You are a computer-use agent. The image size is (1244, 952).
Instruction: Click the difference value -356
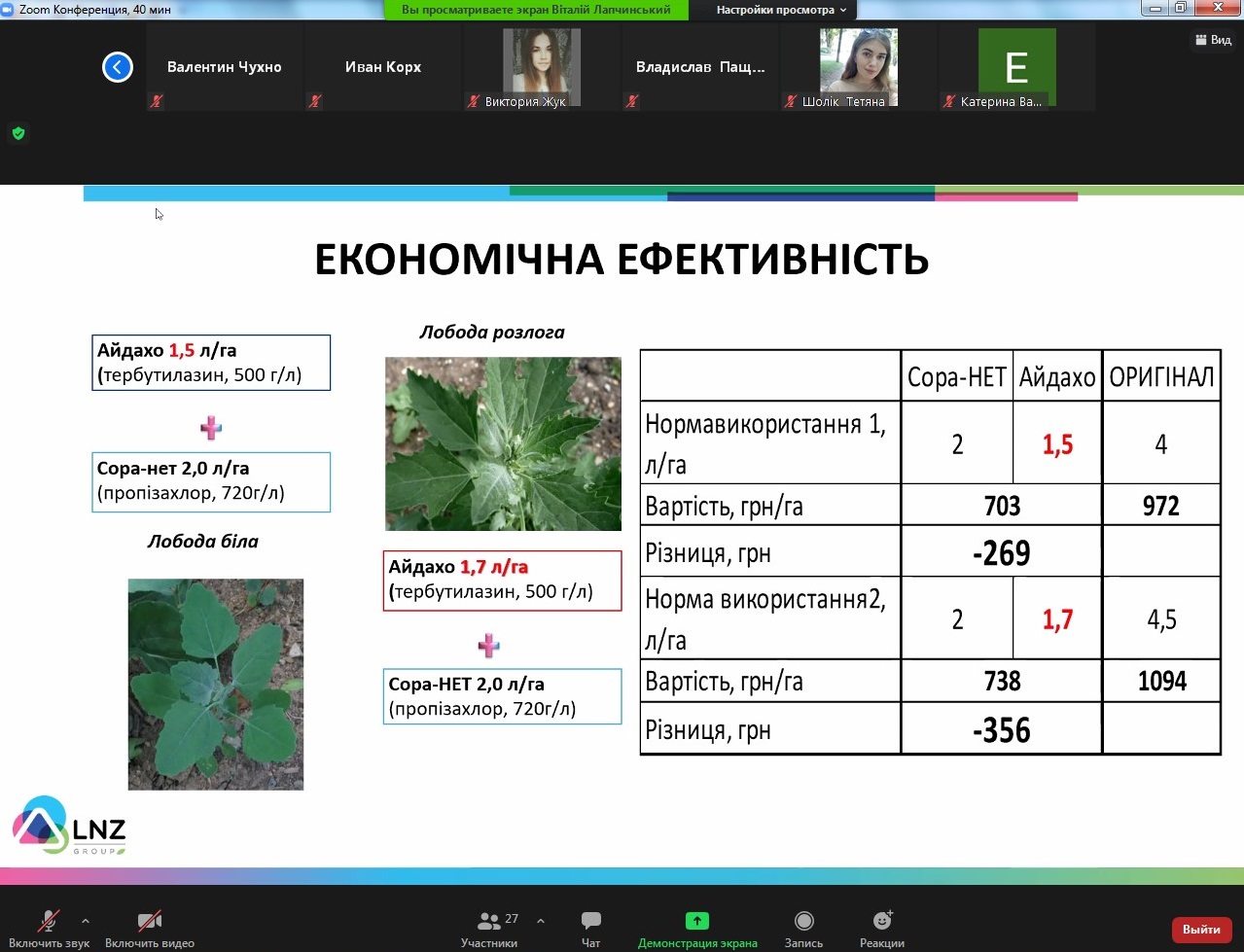click(1002, 730)
